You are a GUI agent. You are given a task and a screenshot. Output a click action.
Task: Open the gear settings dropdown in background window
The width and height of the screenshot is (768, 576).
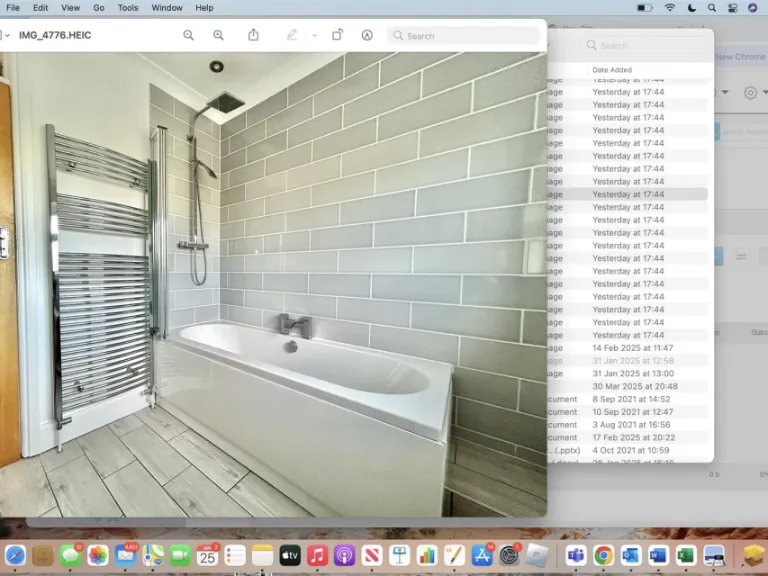click(754, 93)
